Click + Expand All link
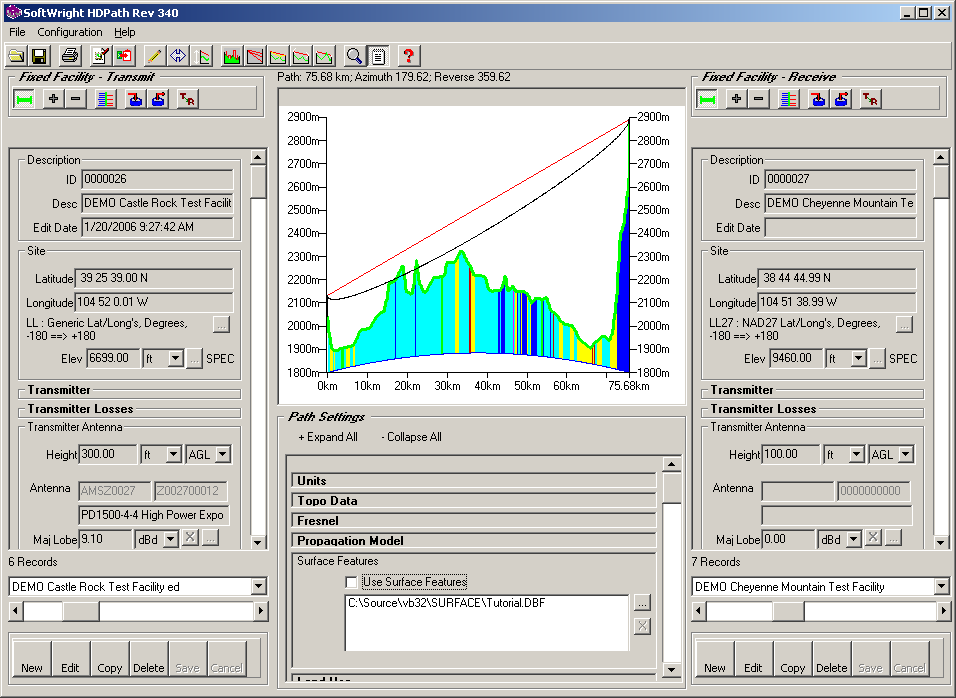 point(328,437)
